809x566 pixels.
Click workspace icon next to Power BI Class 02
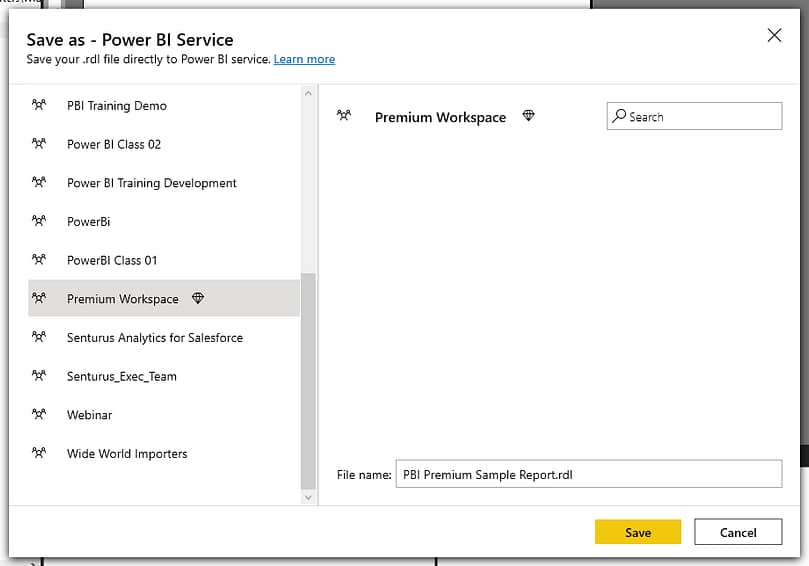tap(39, 143)
